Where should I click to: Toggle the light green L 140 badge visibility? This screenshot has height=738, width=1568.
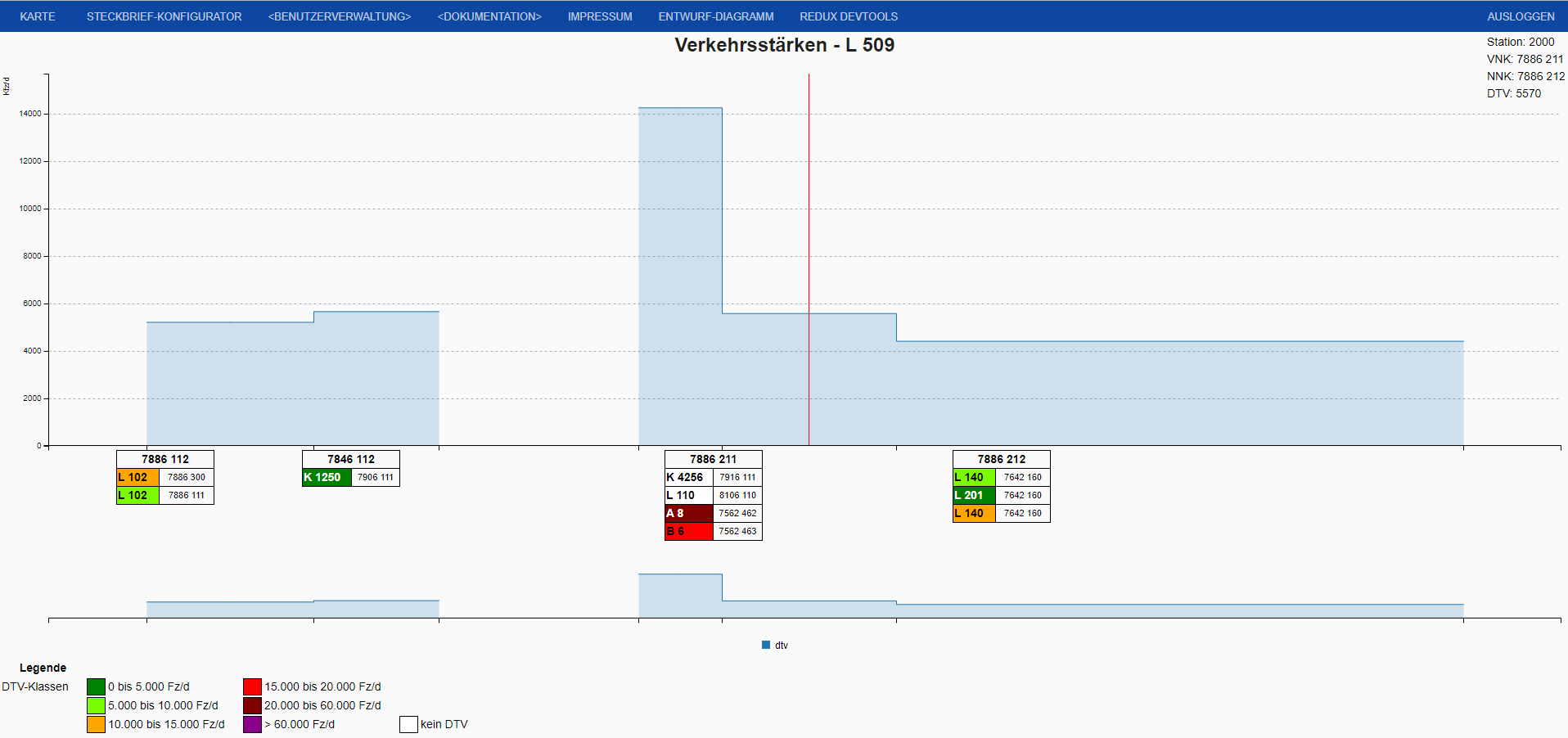pos(972,477)
